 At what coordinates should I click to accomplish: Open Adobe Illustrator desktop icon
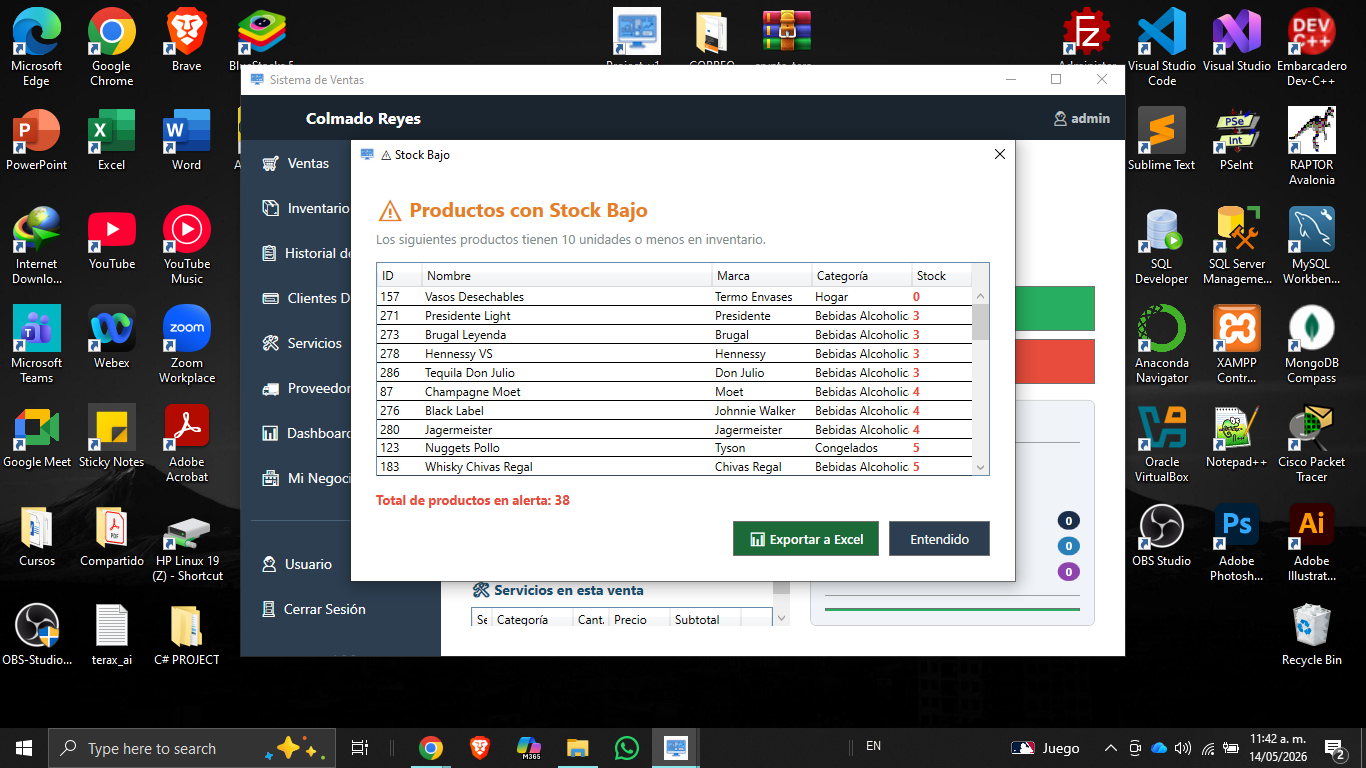[x=1312, y=542]
